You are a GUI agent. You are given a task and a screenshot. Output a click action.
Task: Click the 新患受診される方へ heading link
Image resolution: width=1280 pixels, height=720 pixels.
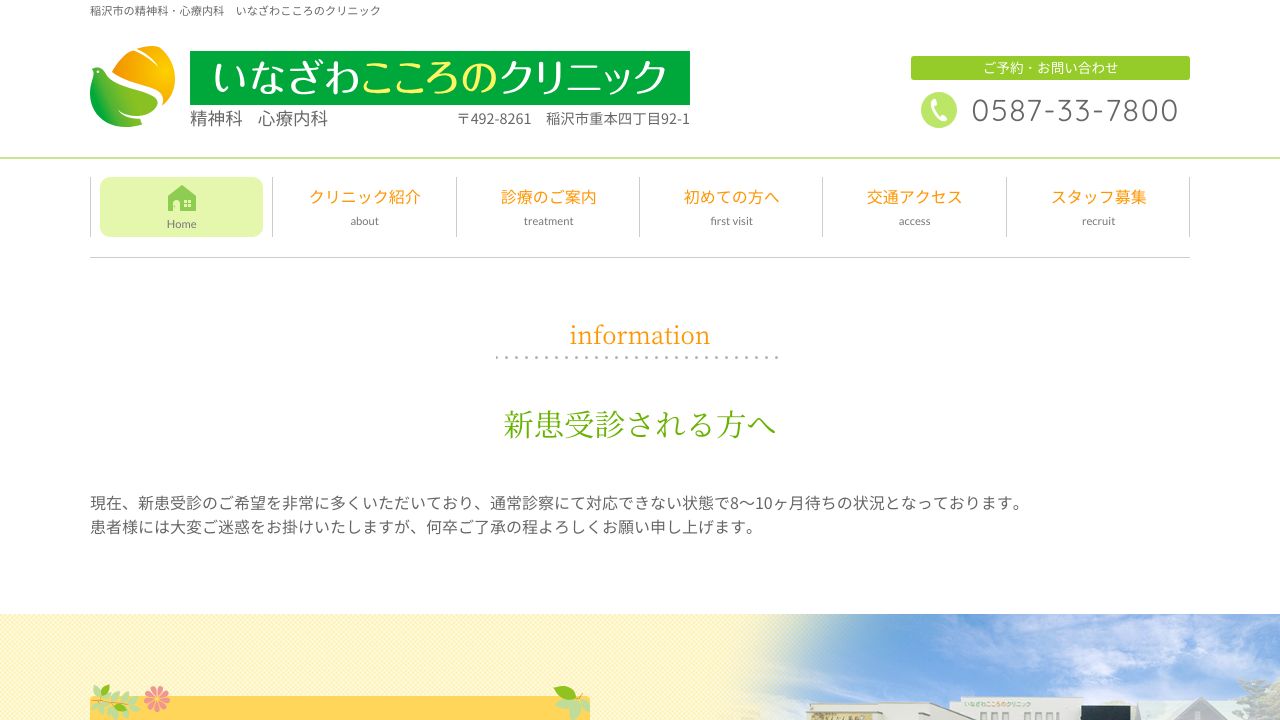point(639,424)
